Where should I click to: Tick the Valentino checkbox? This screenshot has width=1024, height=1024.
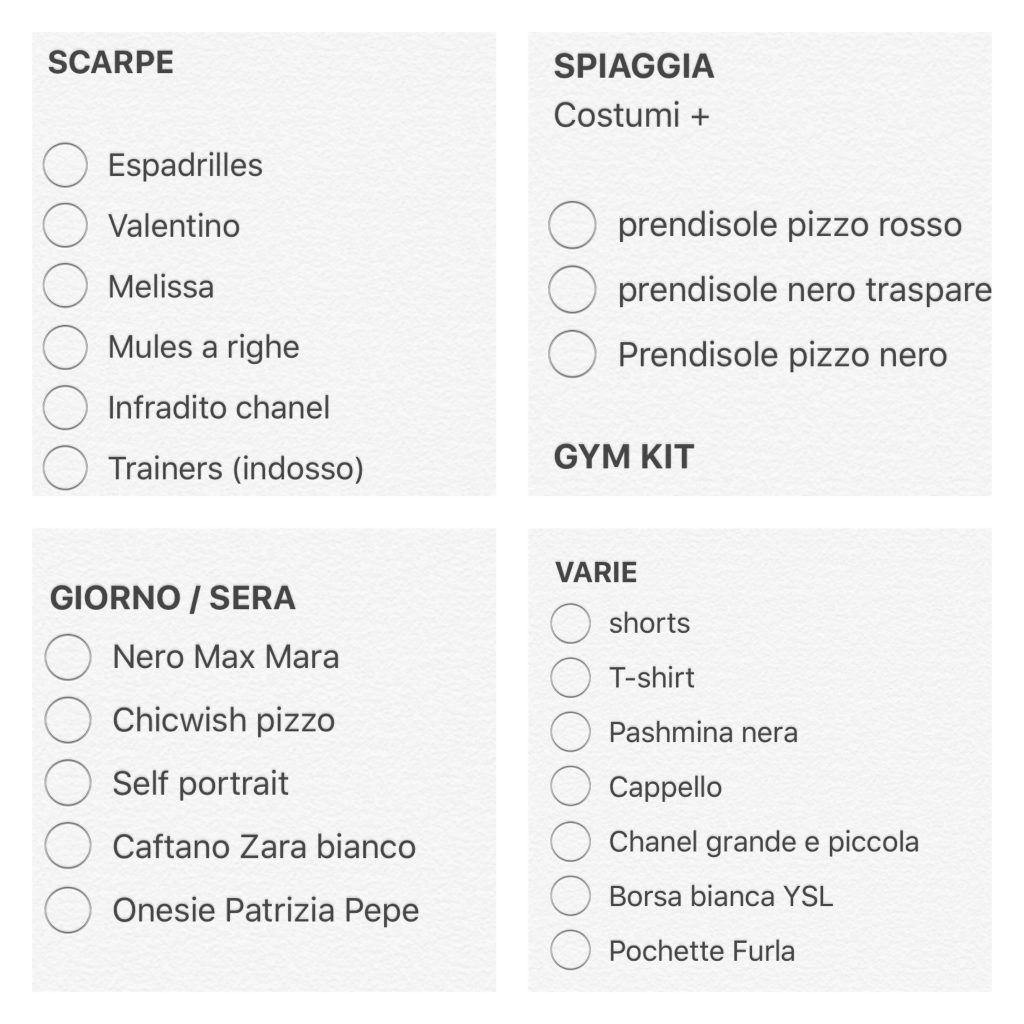[66, 226]
